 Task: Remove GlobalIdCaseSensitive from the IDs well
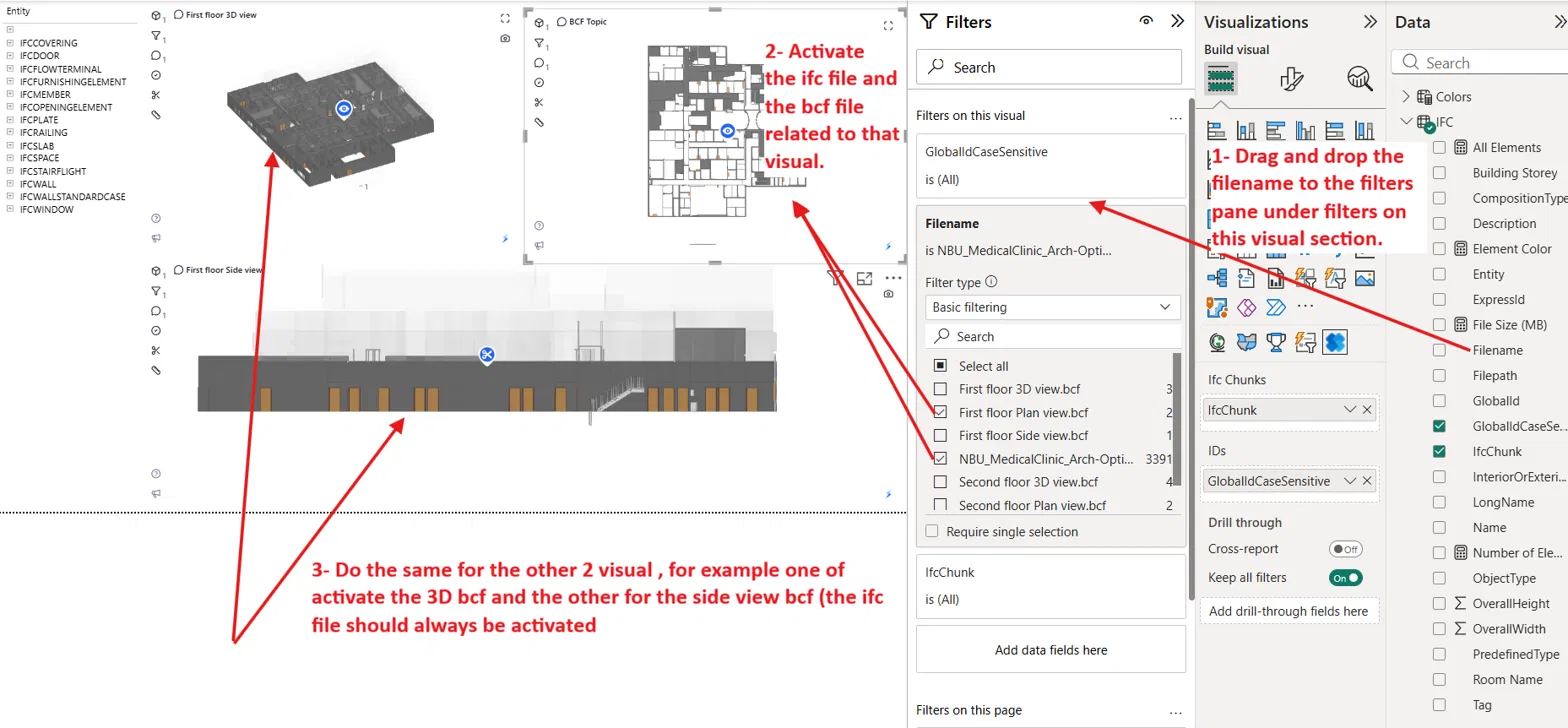(x=1367, y=481)
